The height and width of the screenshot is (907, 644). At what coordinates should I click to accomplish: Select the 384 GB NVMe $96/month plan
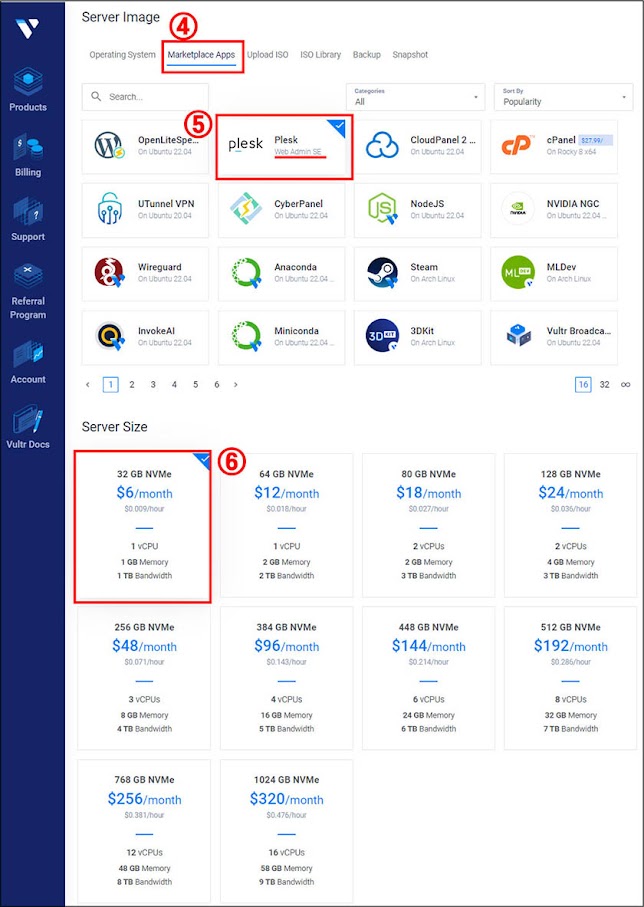coord(286,678)
